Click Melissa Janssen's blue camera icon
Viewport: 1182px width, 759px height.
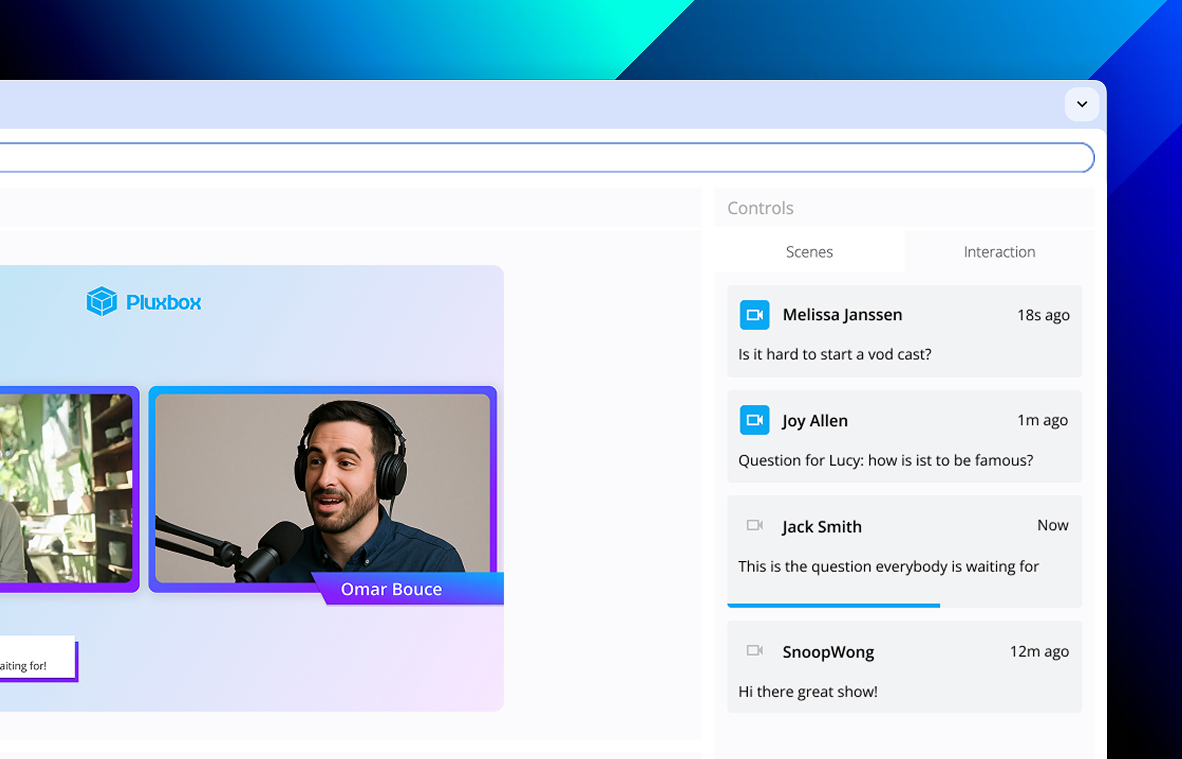[754, 315]
